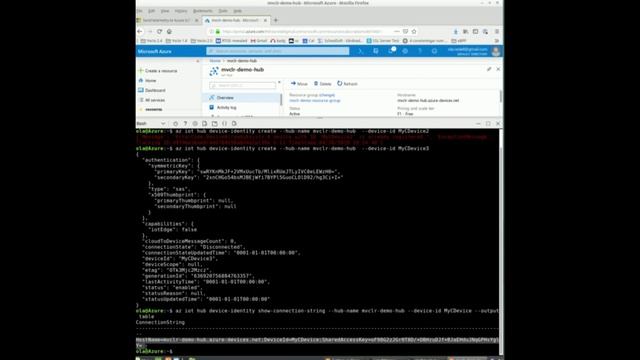
Task: Open the page actions ellipsis in address bar
Action: (397, 31)
